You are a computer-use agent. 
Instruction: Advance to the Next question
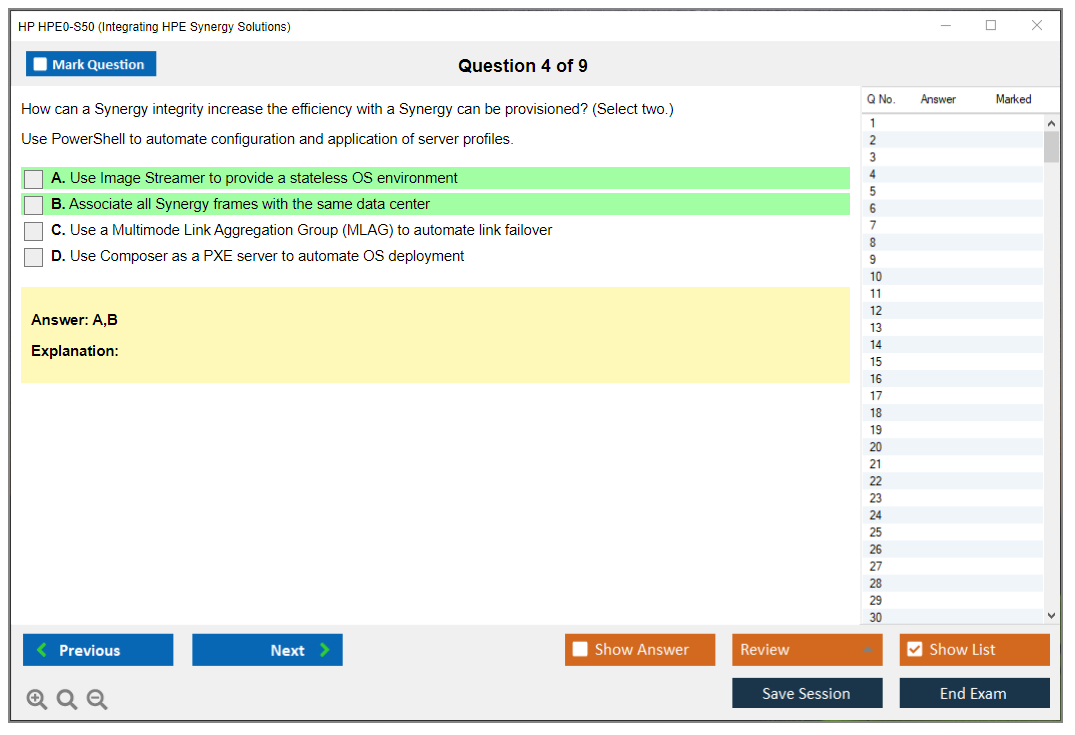point(267,650)
